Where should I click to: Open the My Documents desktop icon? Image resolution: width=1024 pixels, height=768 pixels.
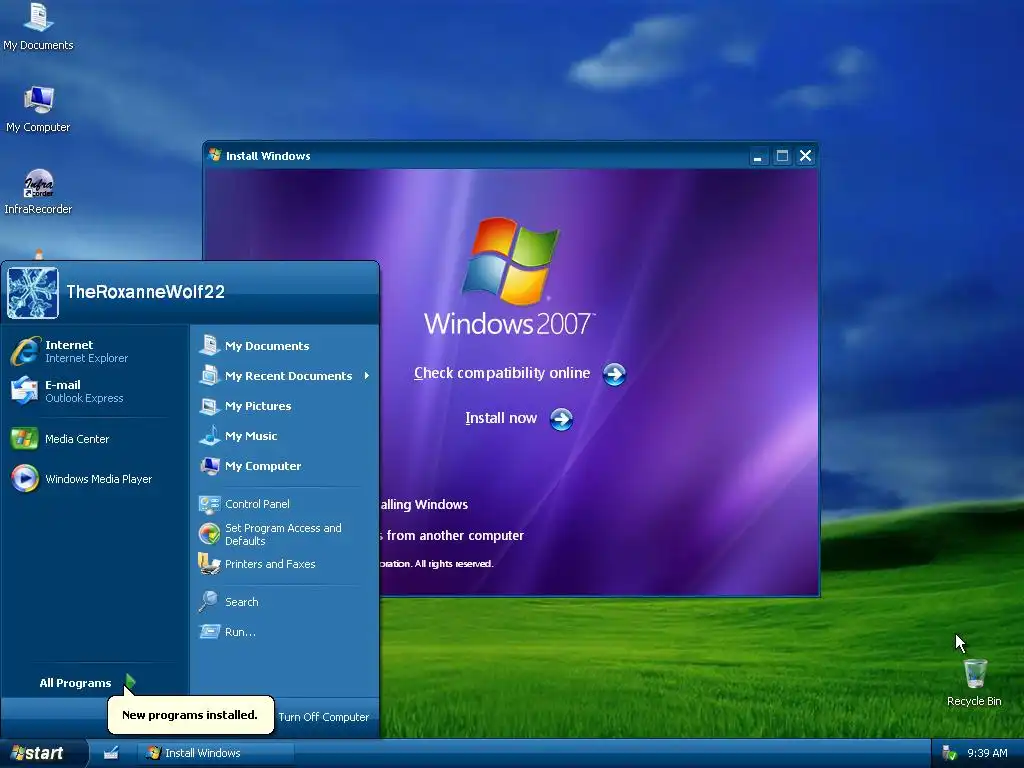pos(38,26)
